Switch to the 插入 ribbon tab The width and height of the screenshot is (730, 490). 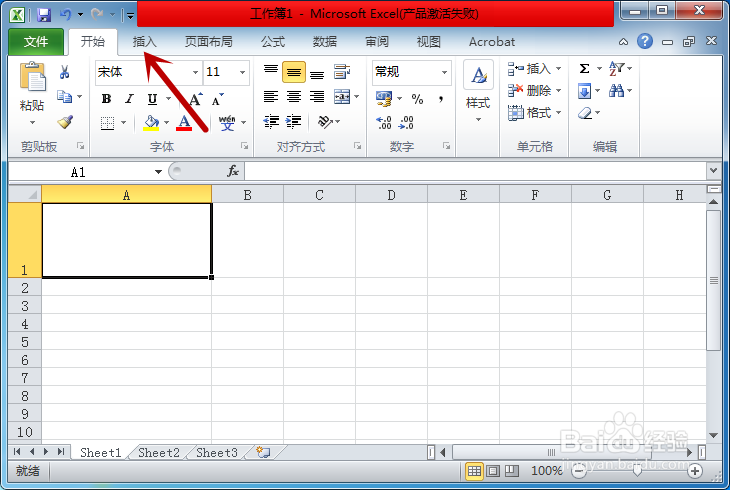coord(144,42)
